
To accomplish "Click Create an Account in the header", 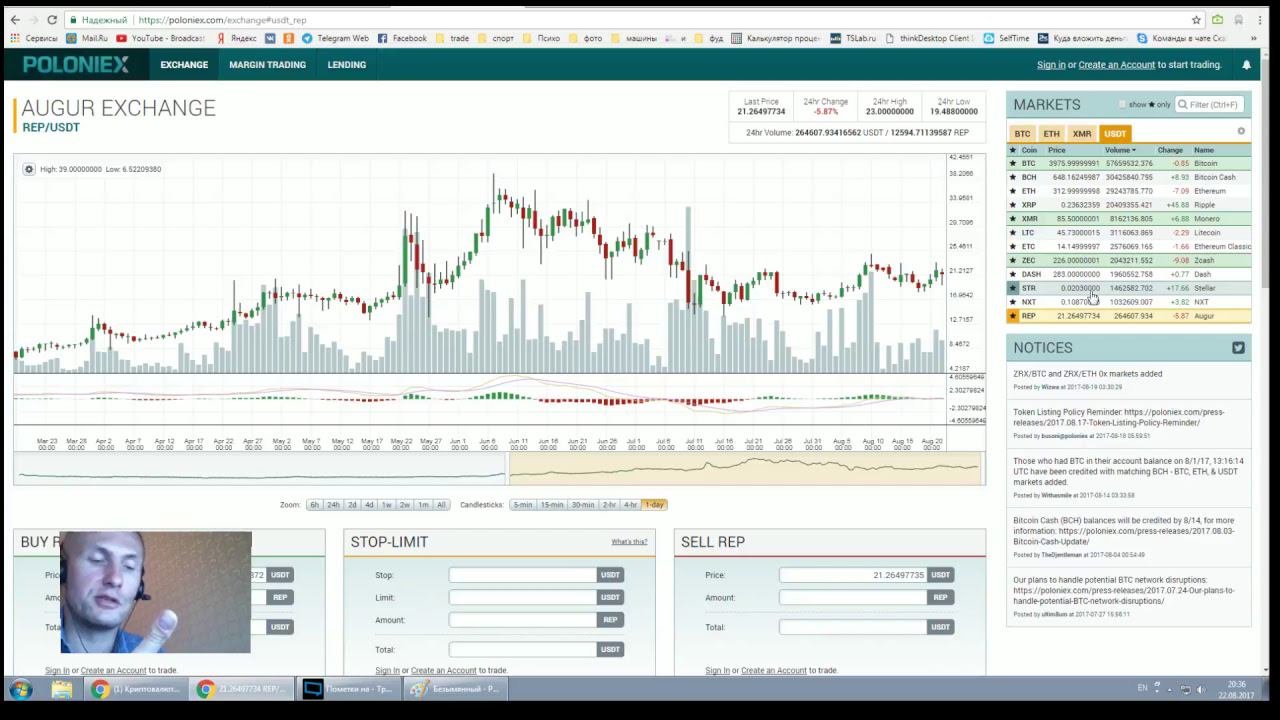I will click(1116, 65).
